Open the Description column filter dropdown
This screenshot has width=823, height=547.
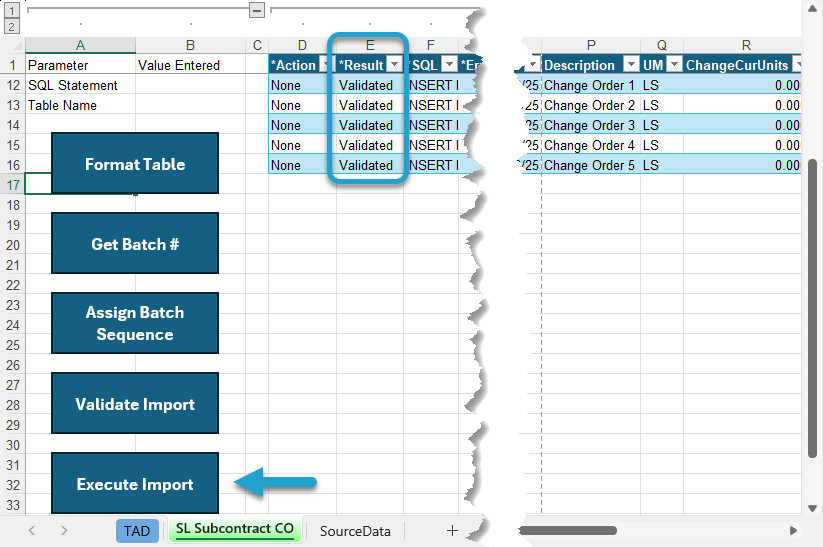tap(631, 65)
